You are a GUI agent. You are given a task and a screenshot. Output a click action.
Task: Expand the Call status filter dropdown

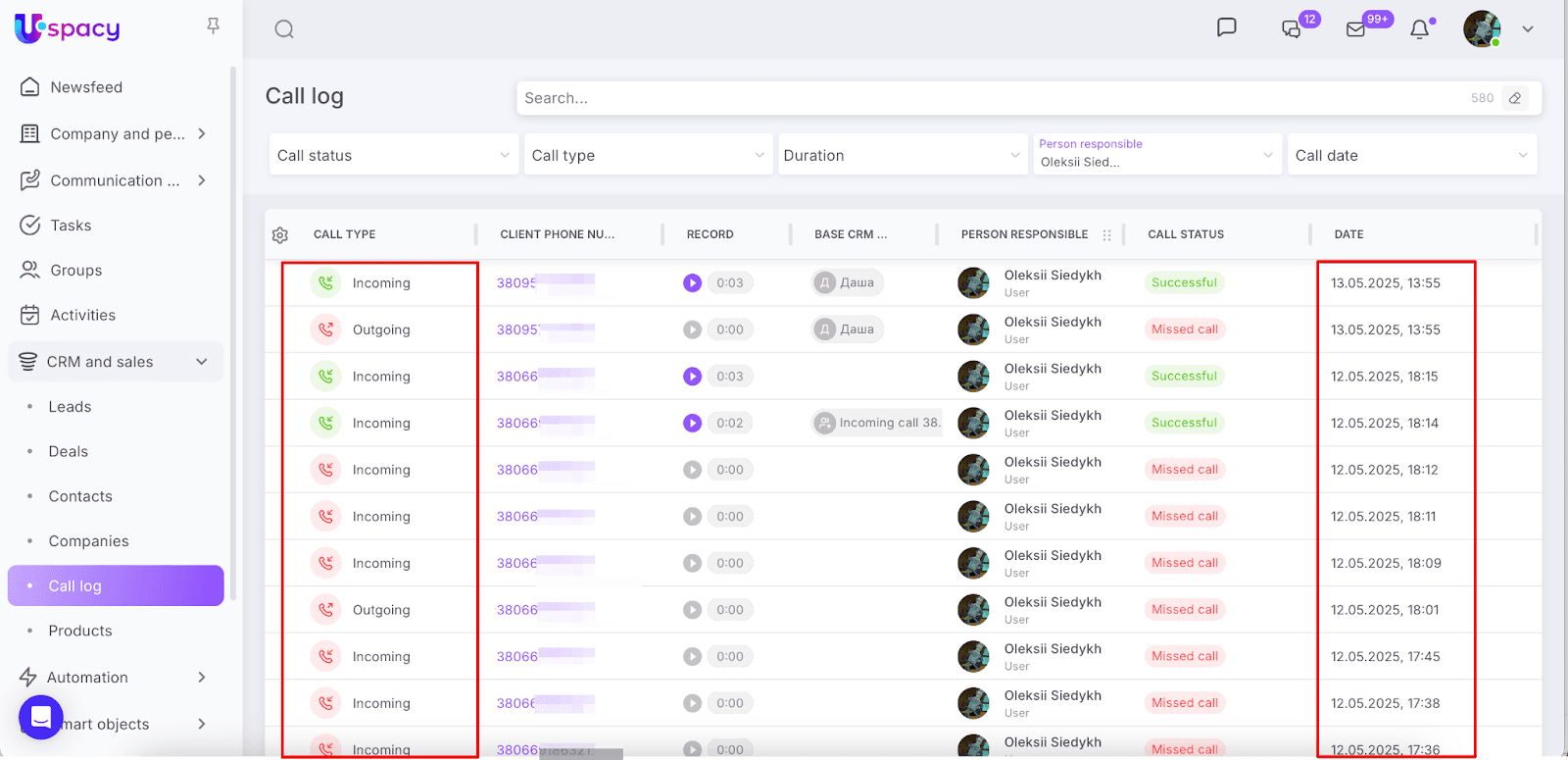tap(393, 156)
